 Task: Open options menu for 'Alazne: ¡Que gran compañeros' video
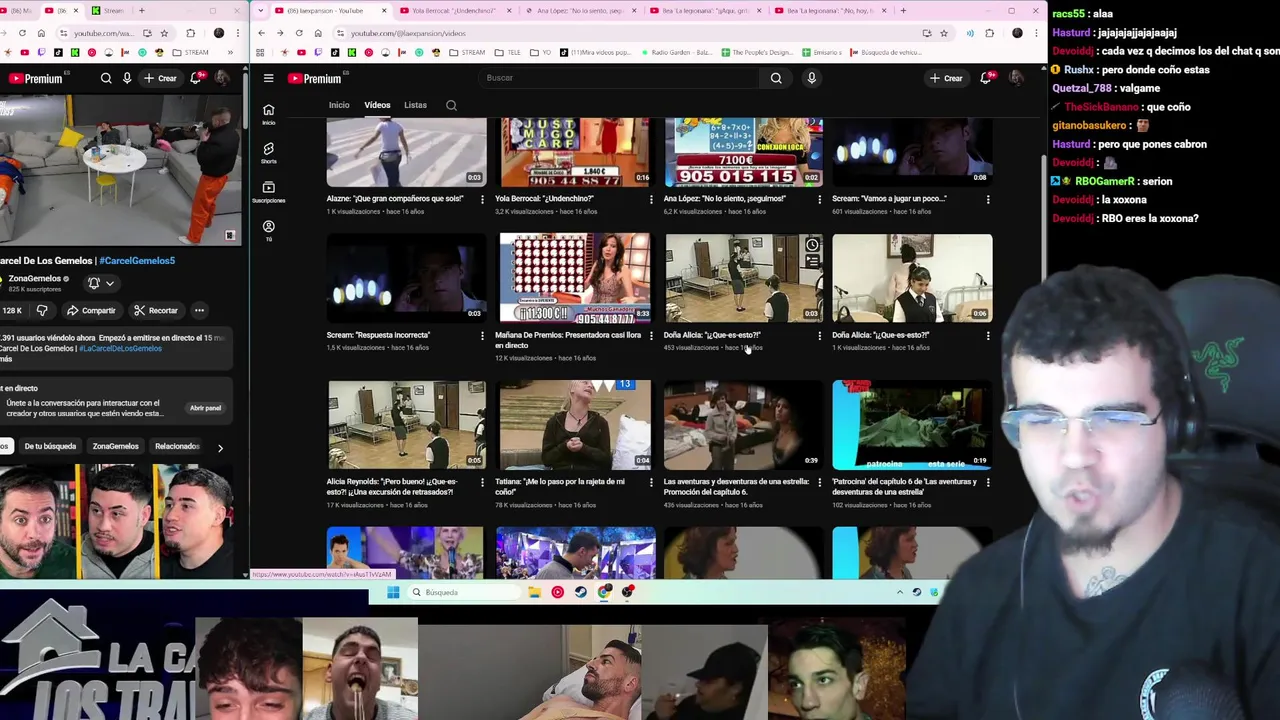click(x=482, y=199)
